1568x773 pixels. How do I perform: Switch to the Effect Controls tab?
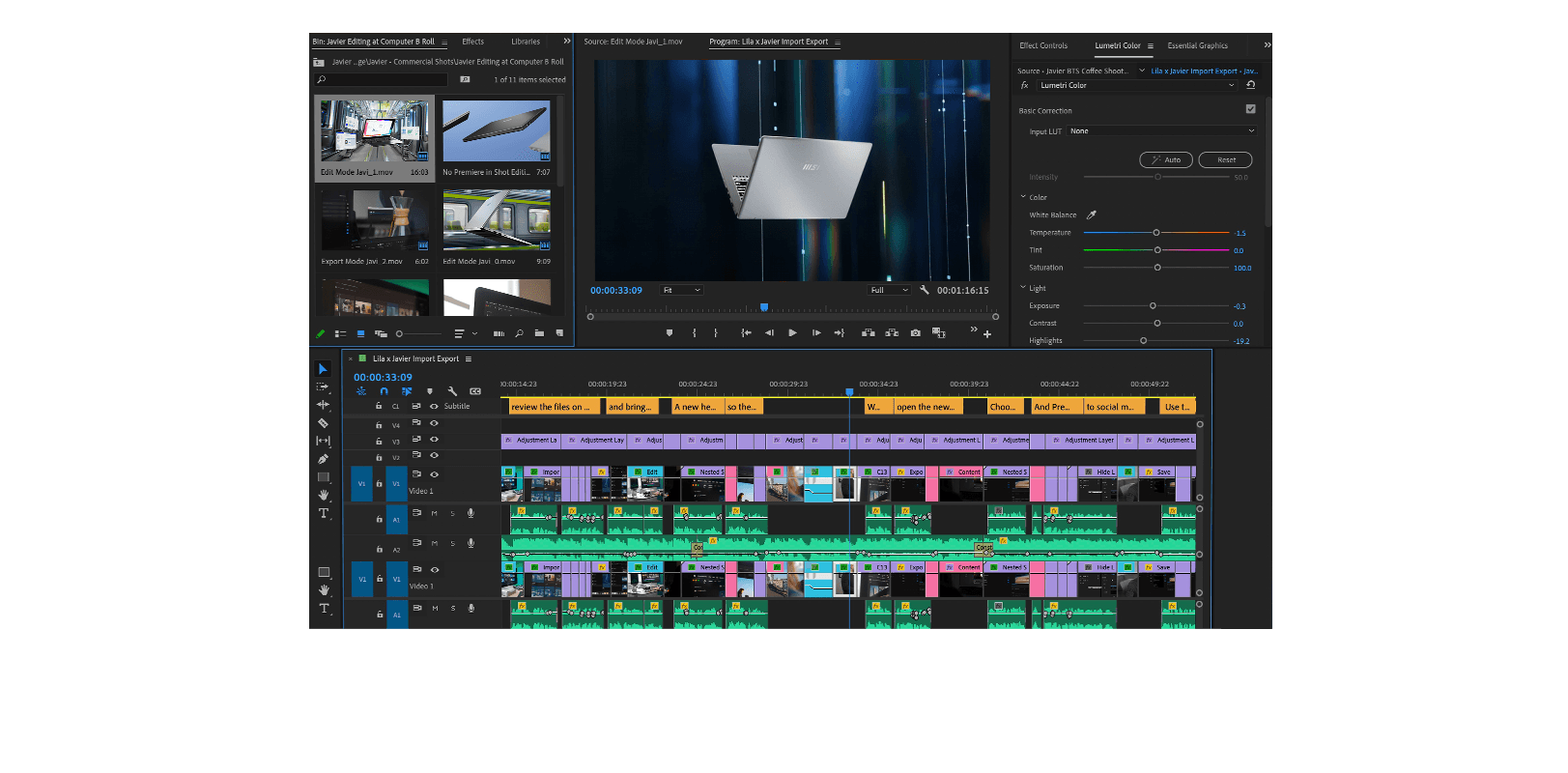tap(1043, 45)
